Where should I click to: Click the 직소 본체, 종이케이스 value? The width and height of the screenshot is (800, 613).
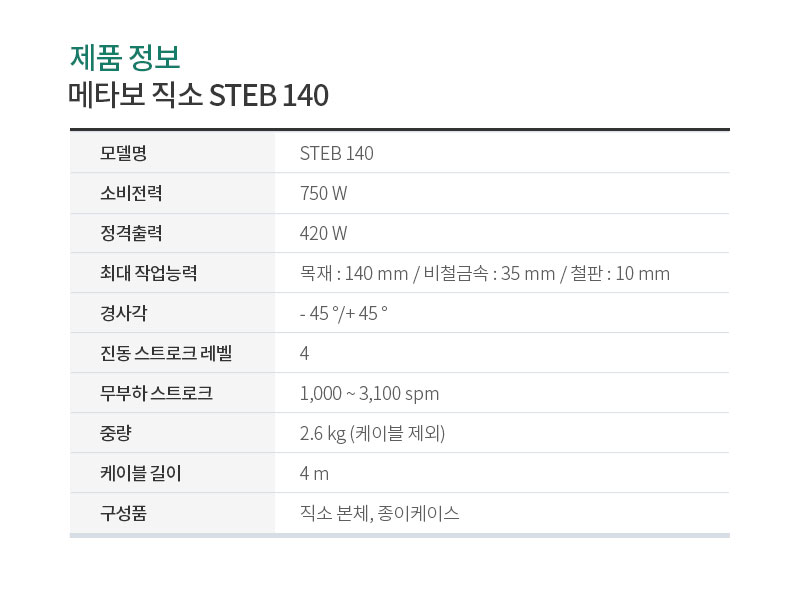click(x=380, y=513)
